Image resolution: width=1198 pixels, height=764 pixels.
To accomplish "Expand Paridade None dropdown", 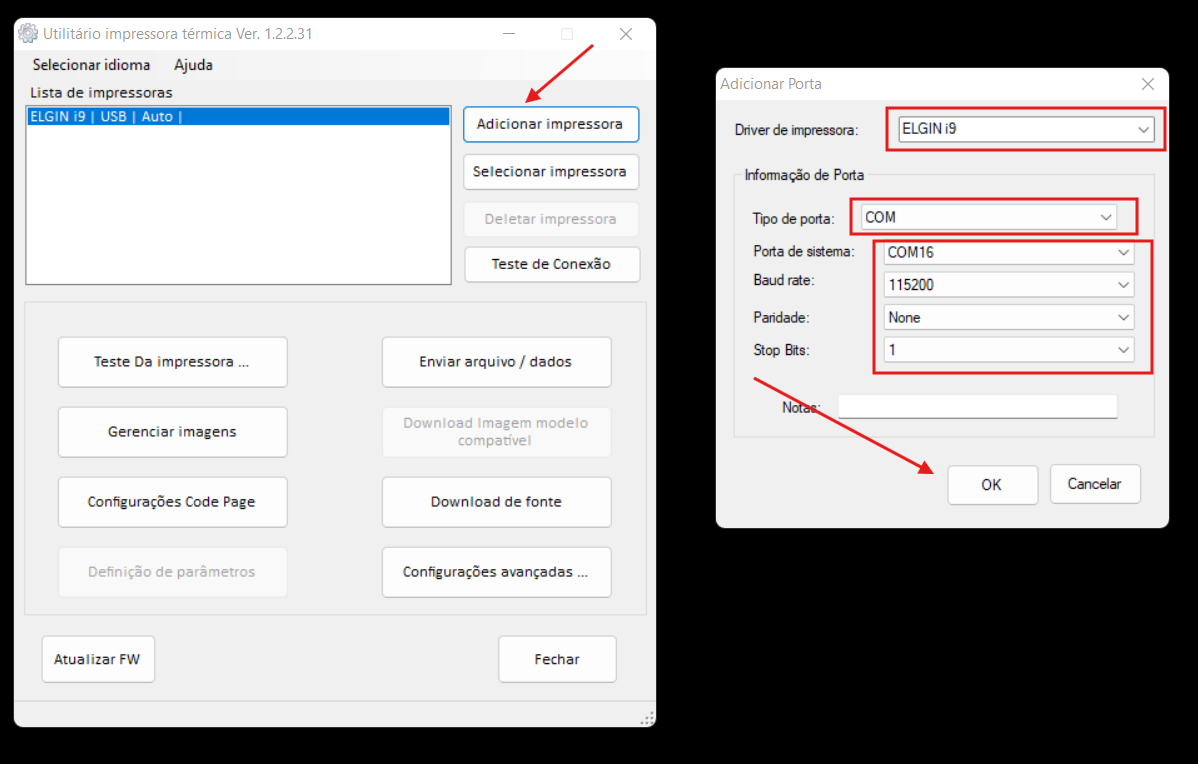I will (1008, 317).
